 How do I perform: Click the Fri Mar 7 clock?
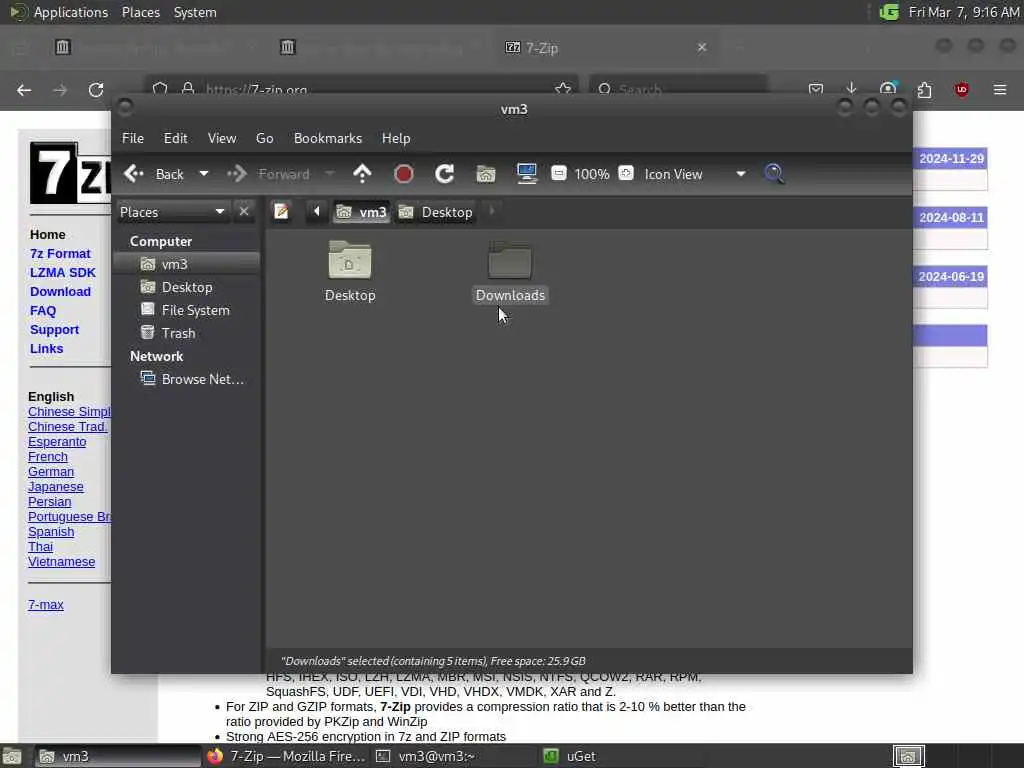[963, 12]
